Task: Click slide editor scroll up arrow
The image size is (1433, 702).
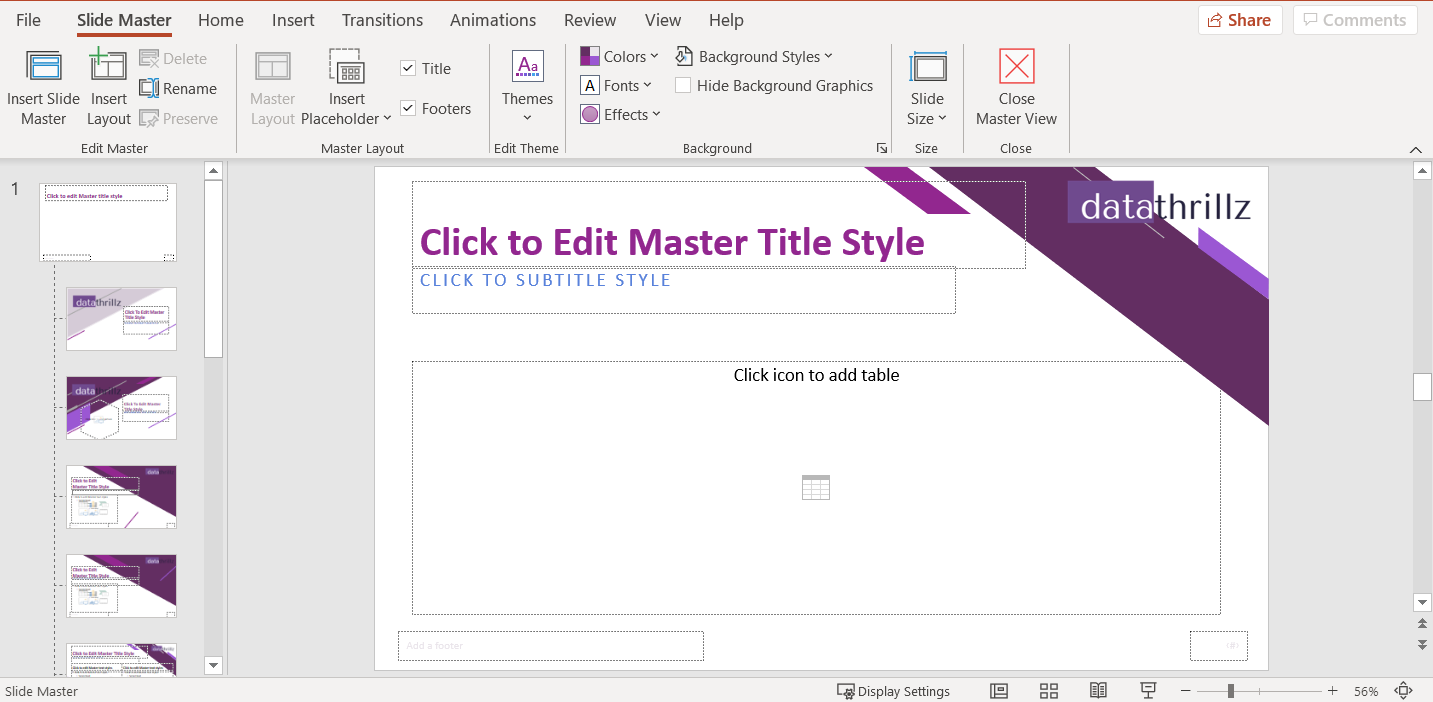Action: pyautogui.click(x=1422, y=171)
